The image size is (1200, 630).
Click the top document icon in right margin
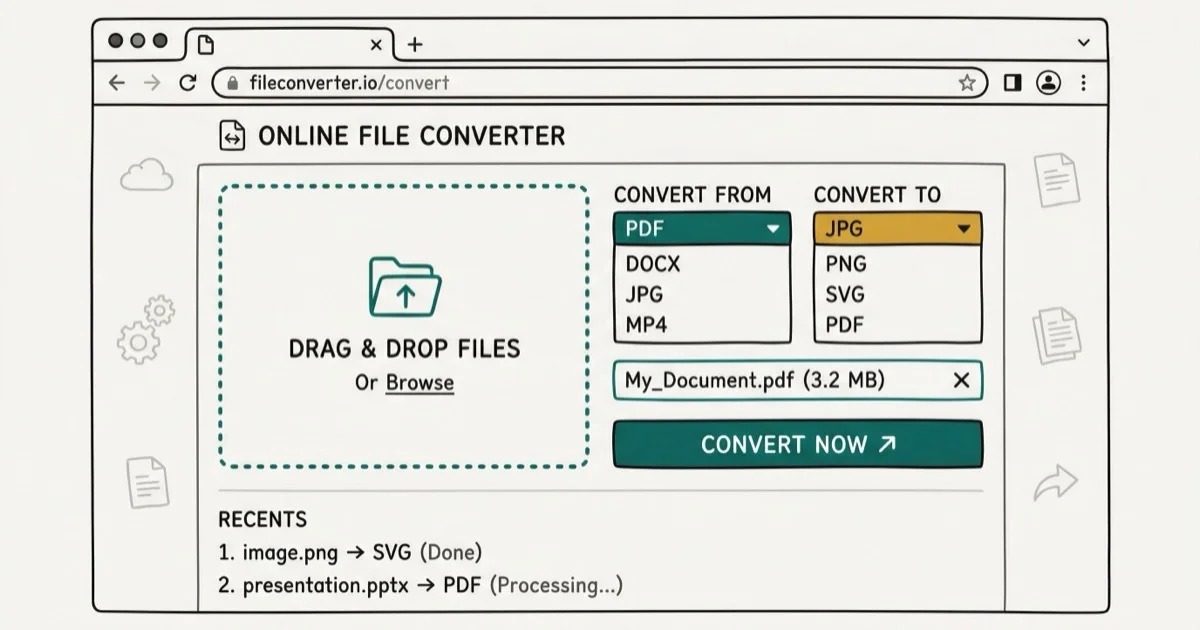pos(1056,179)
